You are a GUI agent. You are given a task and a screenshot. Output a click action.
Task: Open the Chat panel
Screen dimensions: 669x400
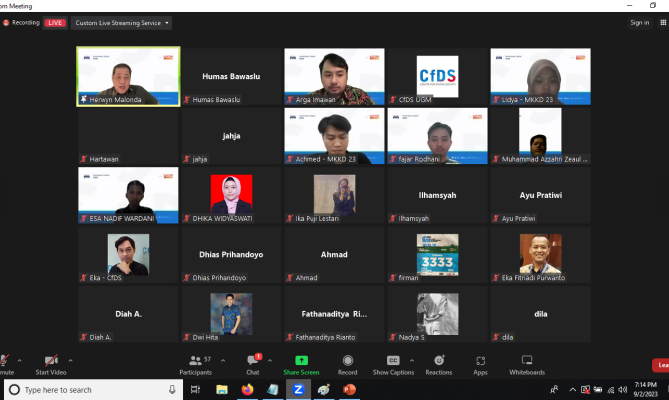click(253, 362)
